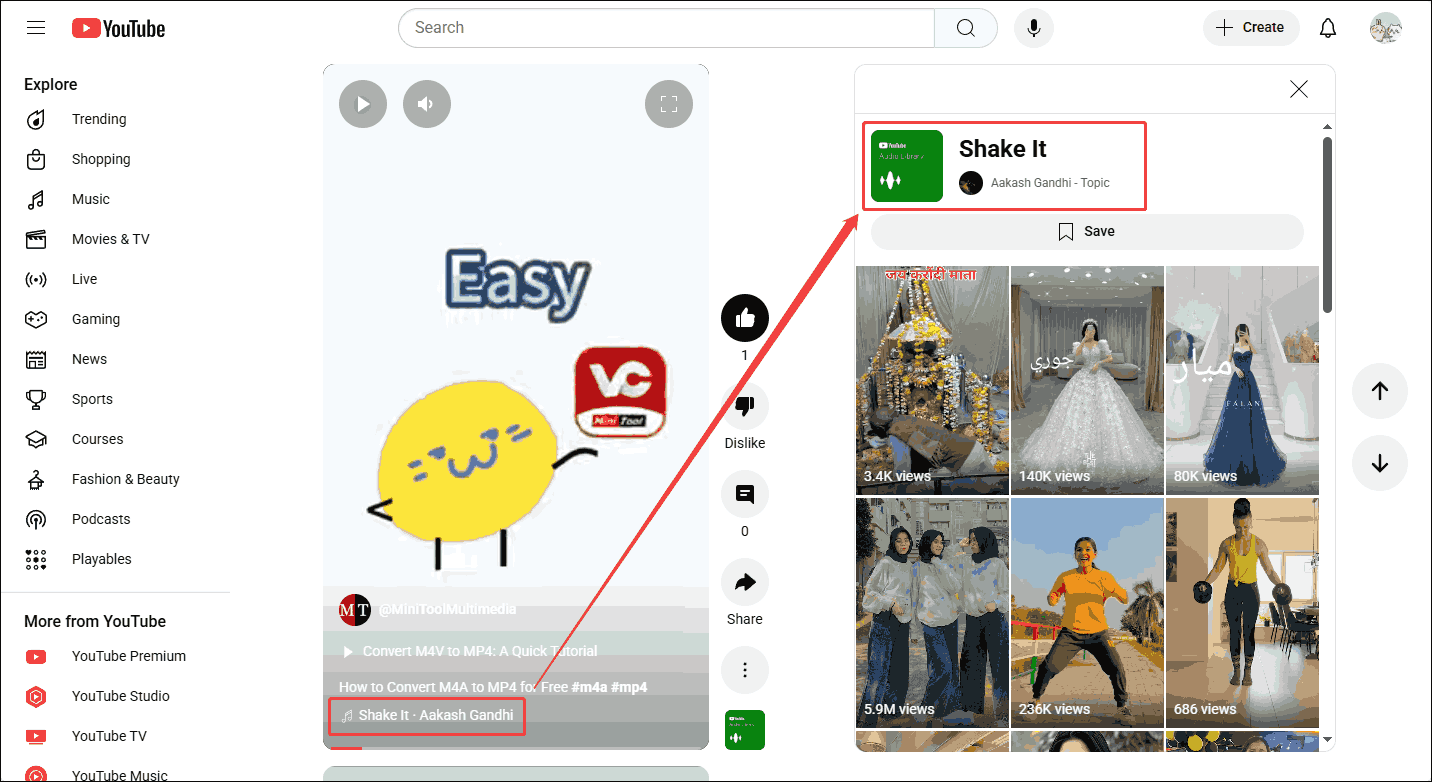1432x782 pixels.
Task: Go to the next Short
Action: pyautogui.click(x=1380, y=463)
